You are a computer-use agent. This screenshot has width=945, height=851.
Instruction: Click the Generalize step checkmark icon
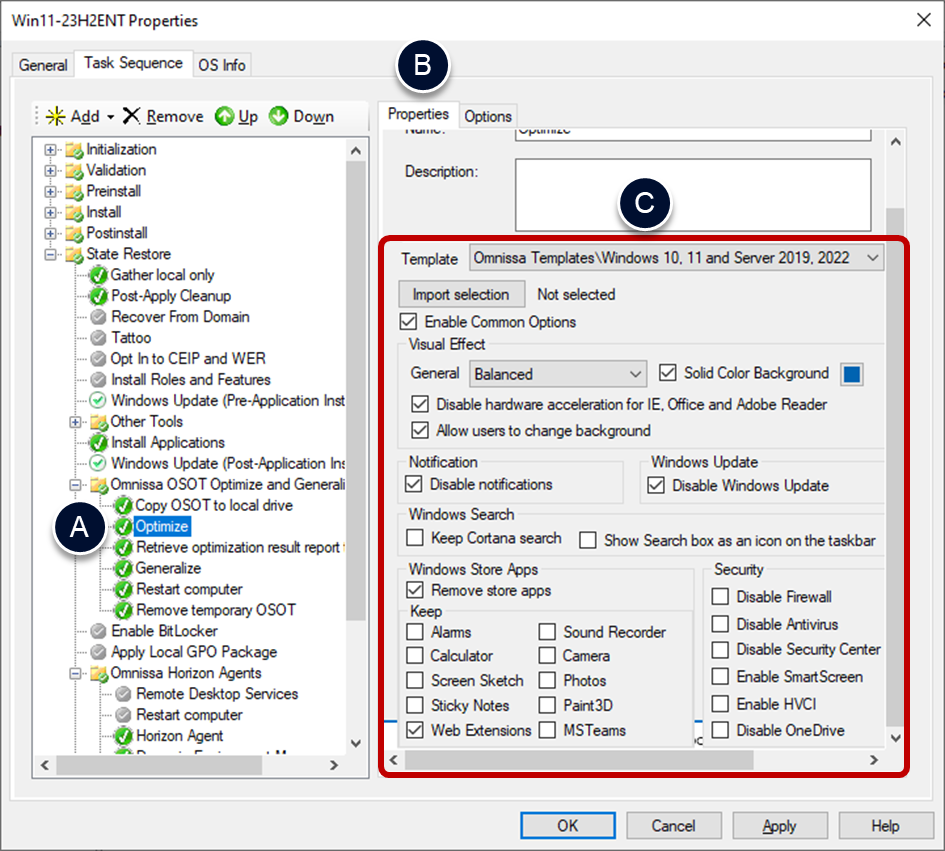coord(123,568)
